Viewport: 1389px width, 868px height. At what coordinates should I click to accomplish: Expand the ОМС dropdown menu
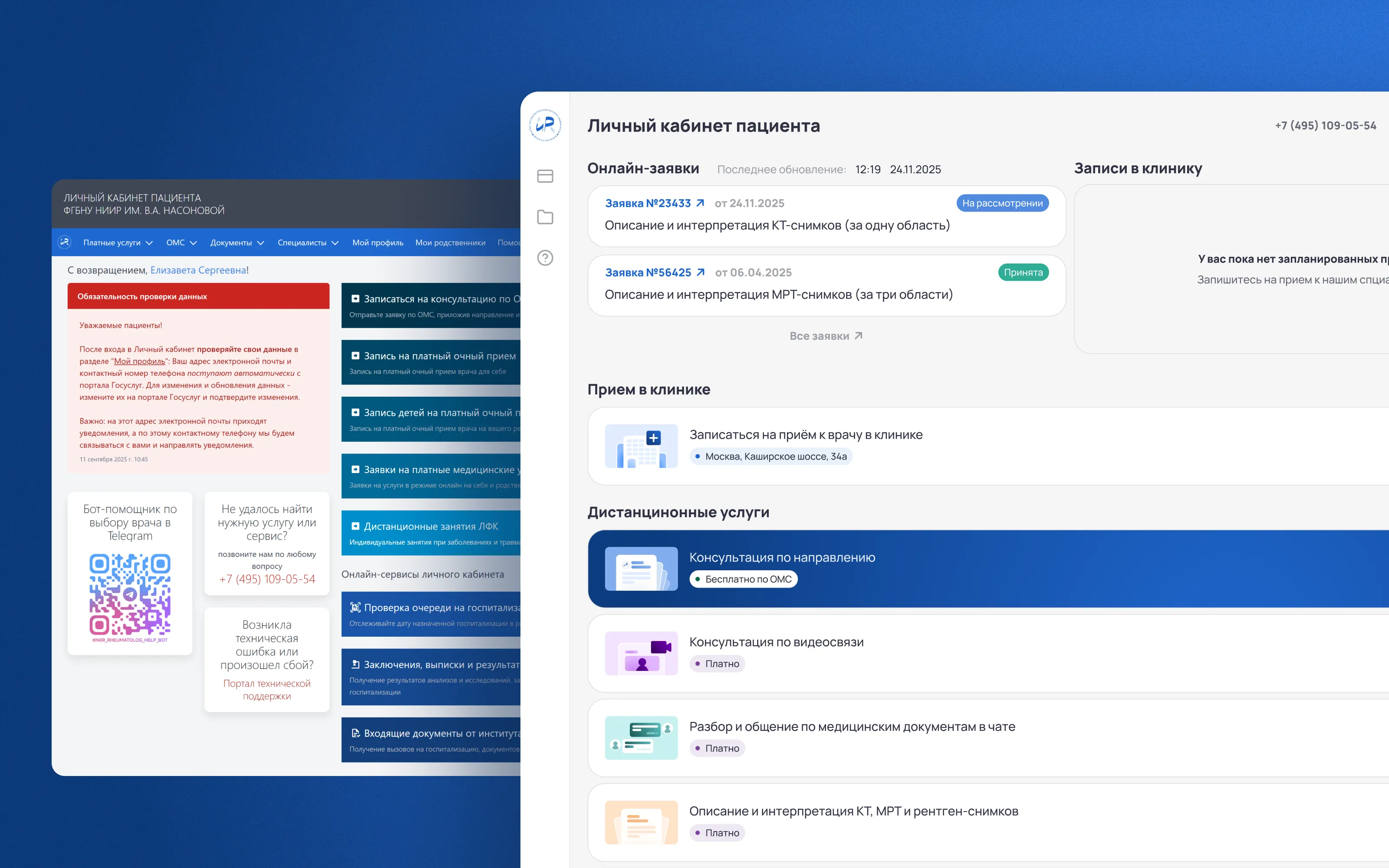(181, 243)
